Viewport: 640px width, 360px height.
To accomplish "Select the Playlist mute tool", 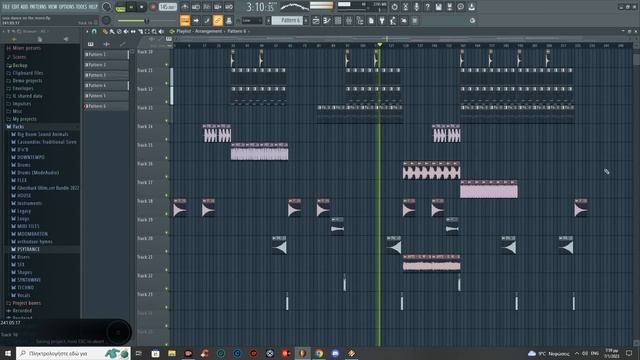I will pos(126,31).
